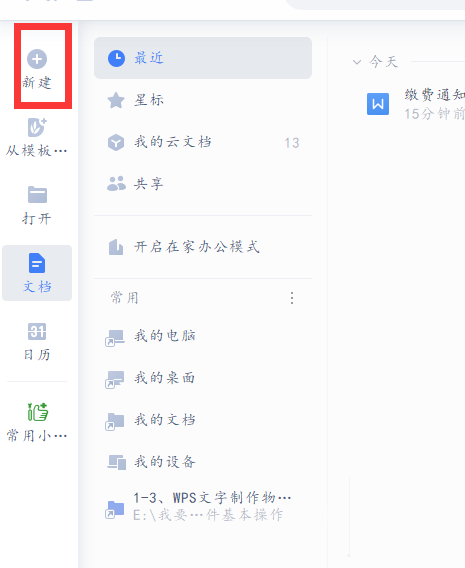Collapse the 今天 section chevron
The height and width of the screenshot is (568, 465).
[357, 62]
